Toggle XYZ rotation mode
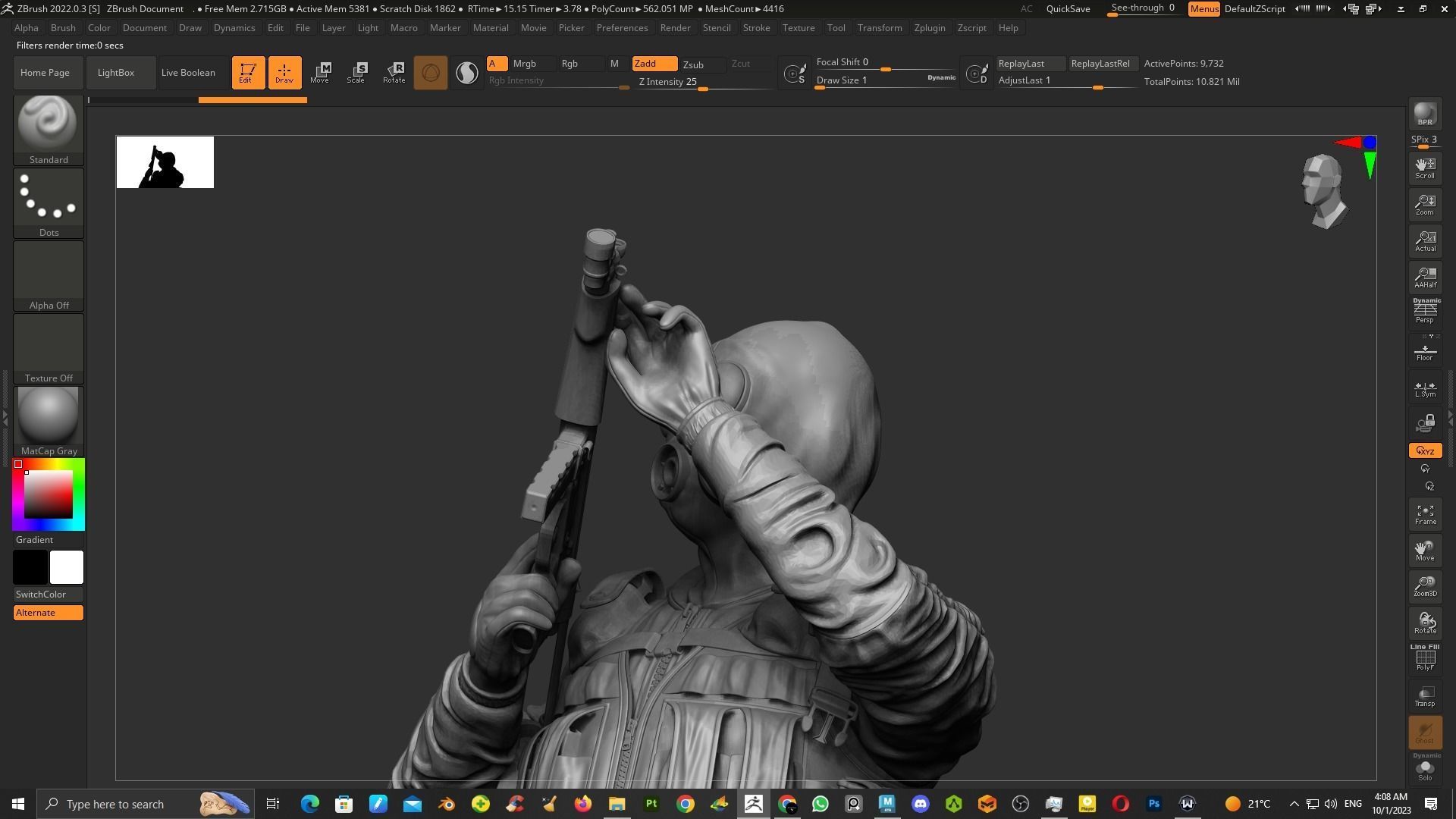 click(x=1425, y=451)
